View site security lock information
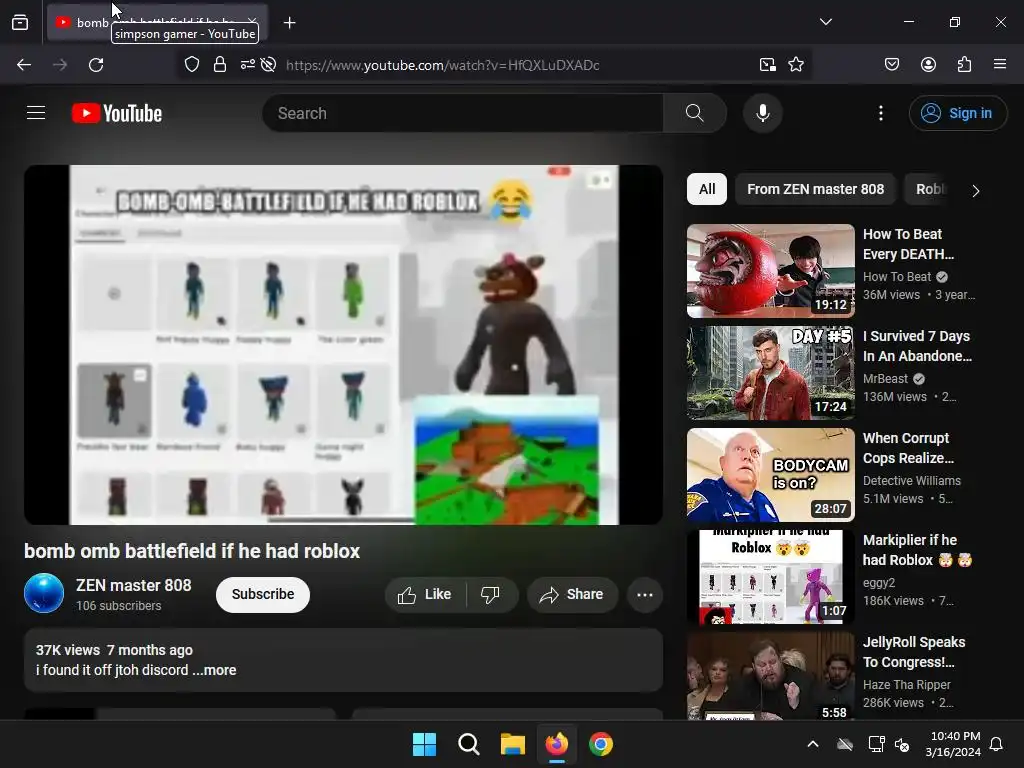The height and width of the screenshot is (768, 1024). coord(220,65)
